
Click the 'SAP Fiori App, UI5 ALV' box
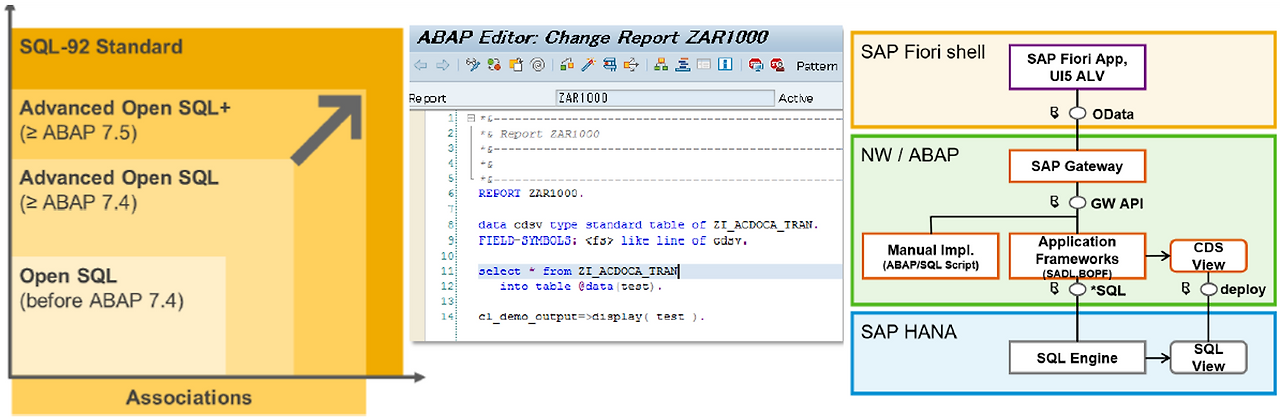click(1077, 68)
